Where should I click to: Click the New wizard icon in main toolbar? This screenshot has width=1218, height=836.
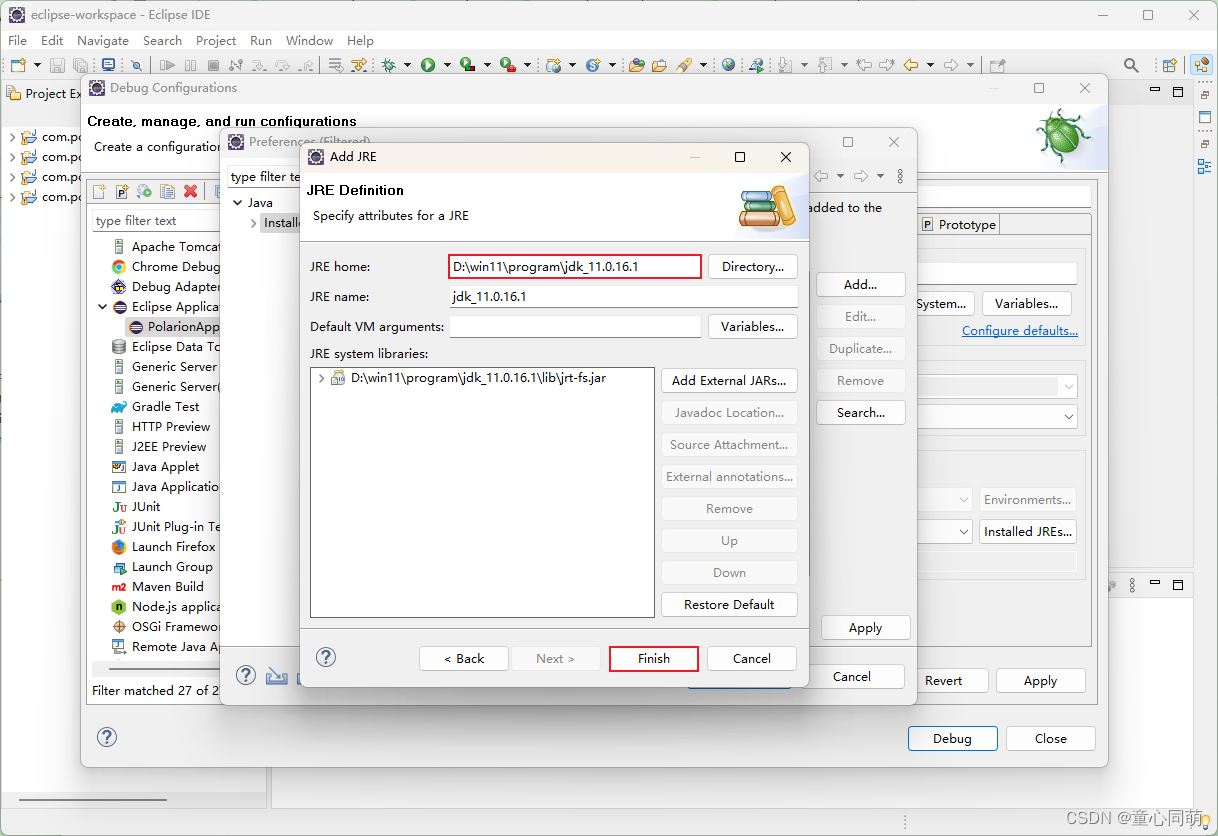18,65
